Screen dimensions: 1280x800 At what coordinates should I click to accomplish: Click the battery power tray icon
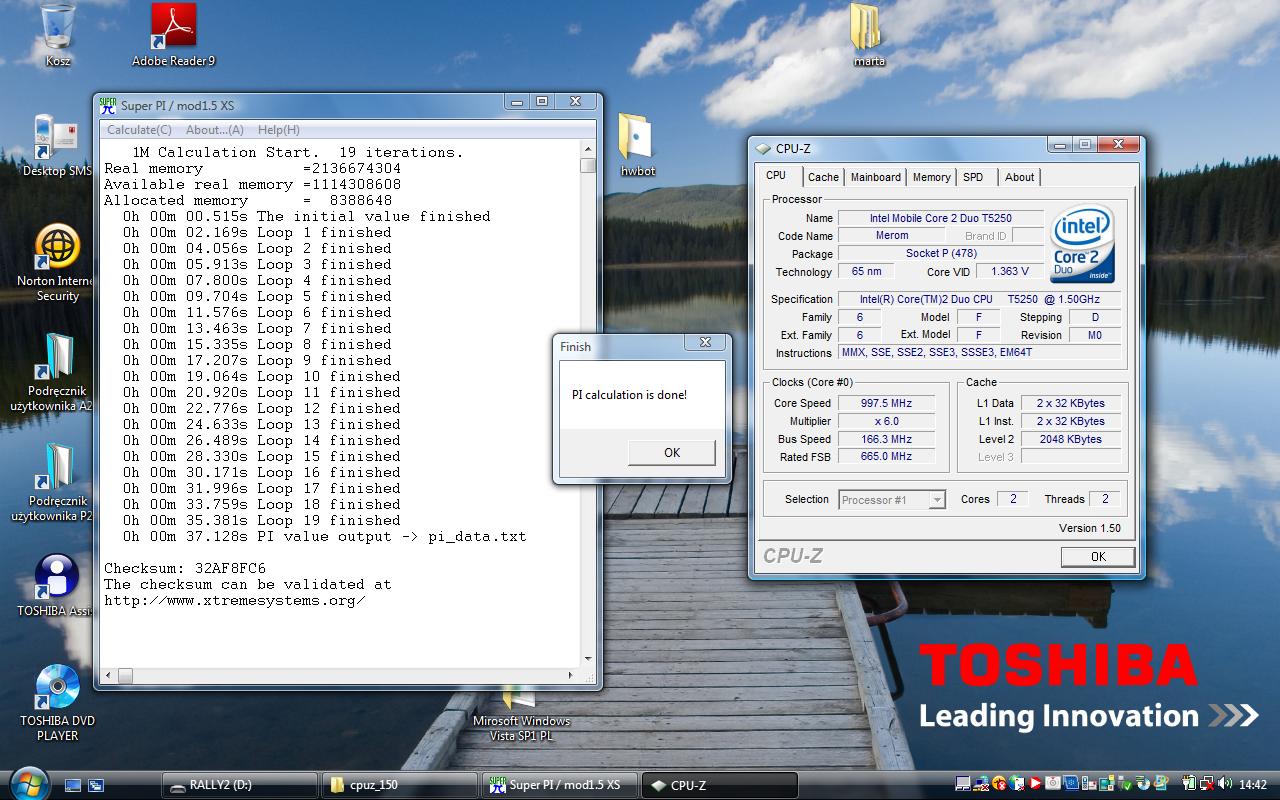pos(1190,784)
